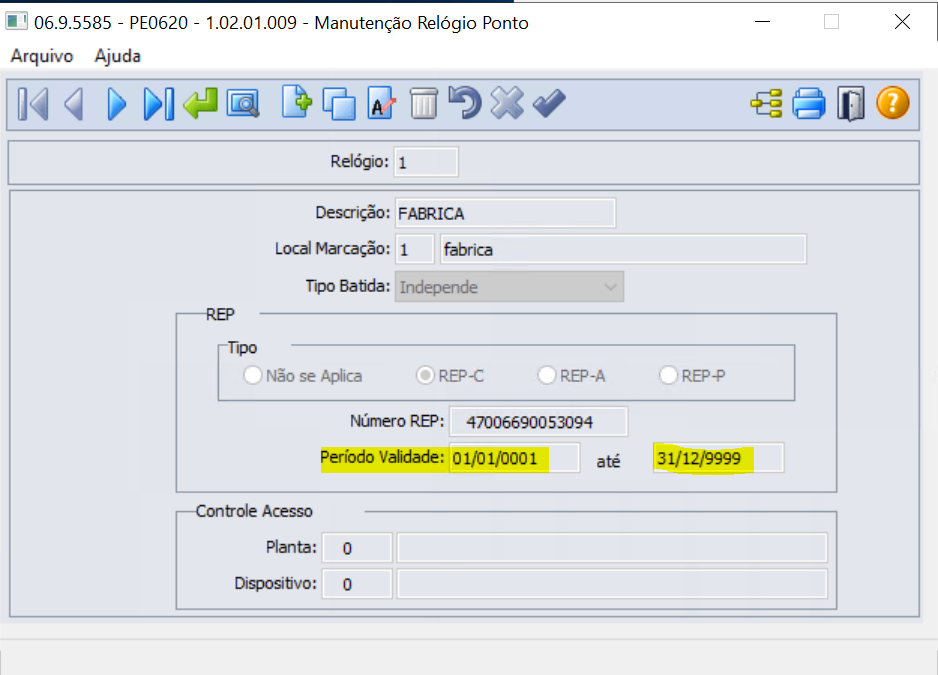This screenshot has width=938, height=675.
Task: Click the Período Validade label
Action: tap(382, 457)
